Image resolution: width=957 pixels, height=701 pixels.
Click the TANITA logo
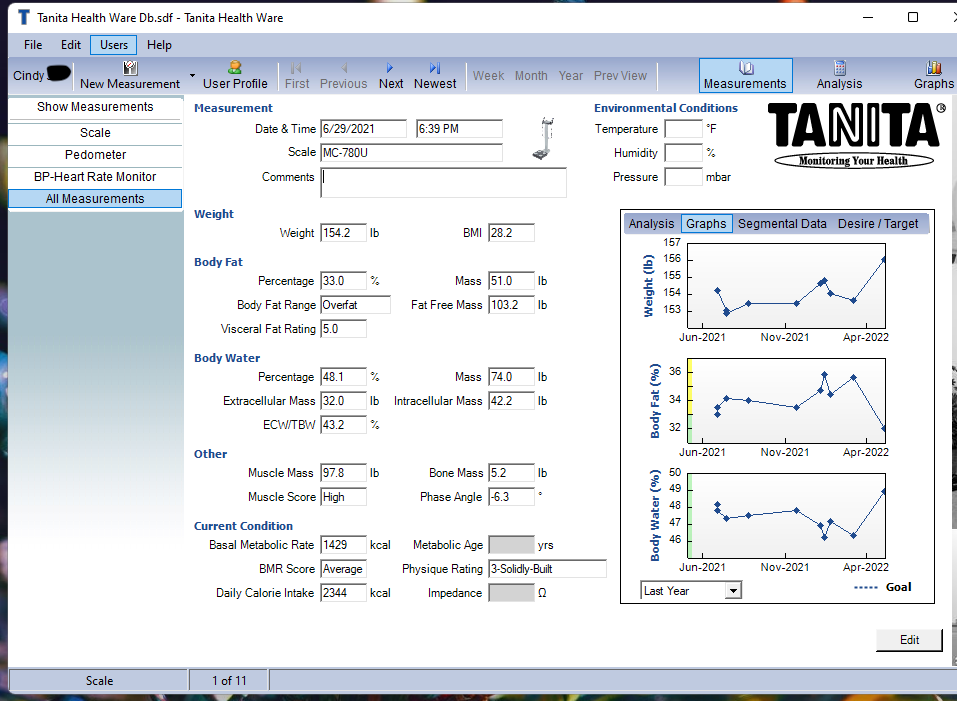click(856, 134)
